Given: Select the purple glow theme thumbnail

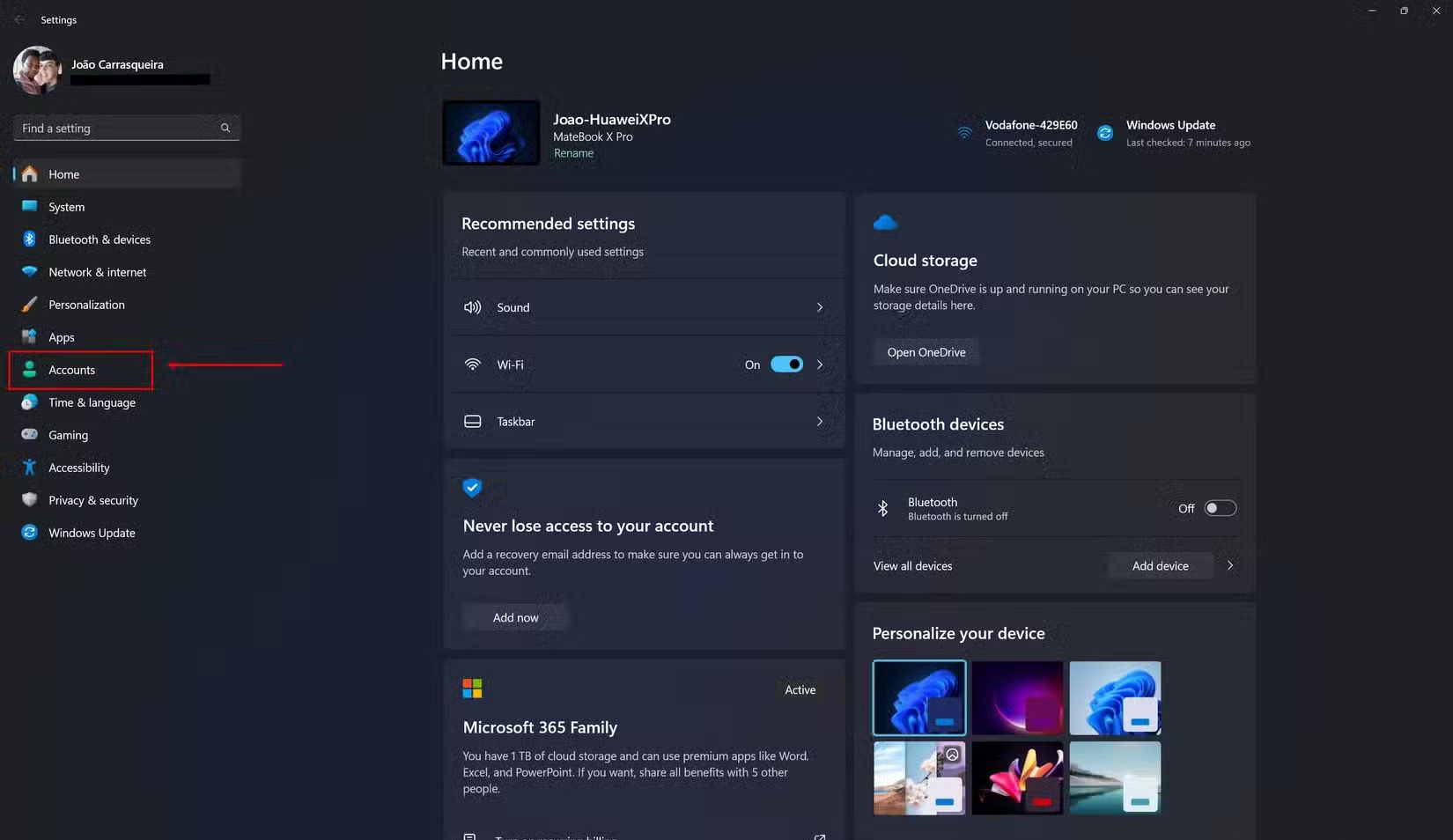Looking at the screenshot, I should point(1017,698).
